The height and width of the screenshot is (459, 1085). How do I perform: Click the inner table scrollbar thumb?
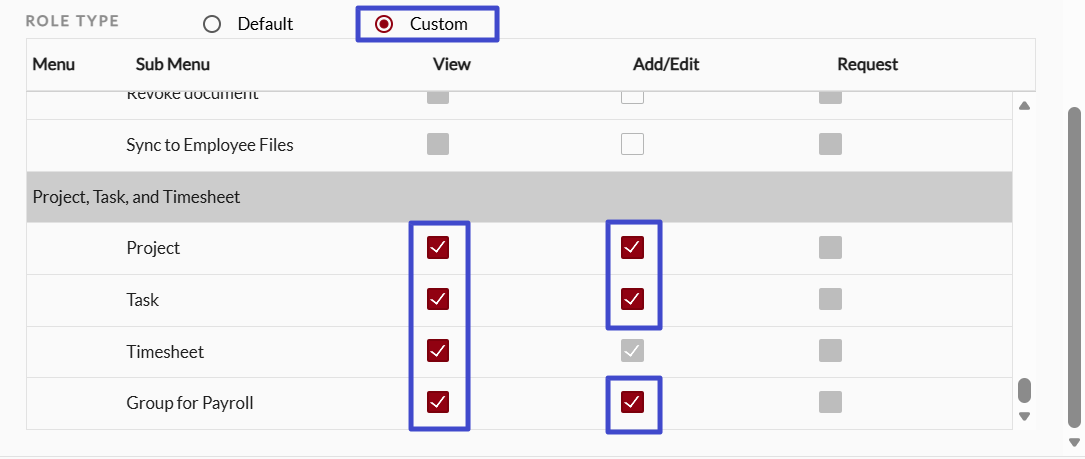tap(1025, 390)
